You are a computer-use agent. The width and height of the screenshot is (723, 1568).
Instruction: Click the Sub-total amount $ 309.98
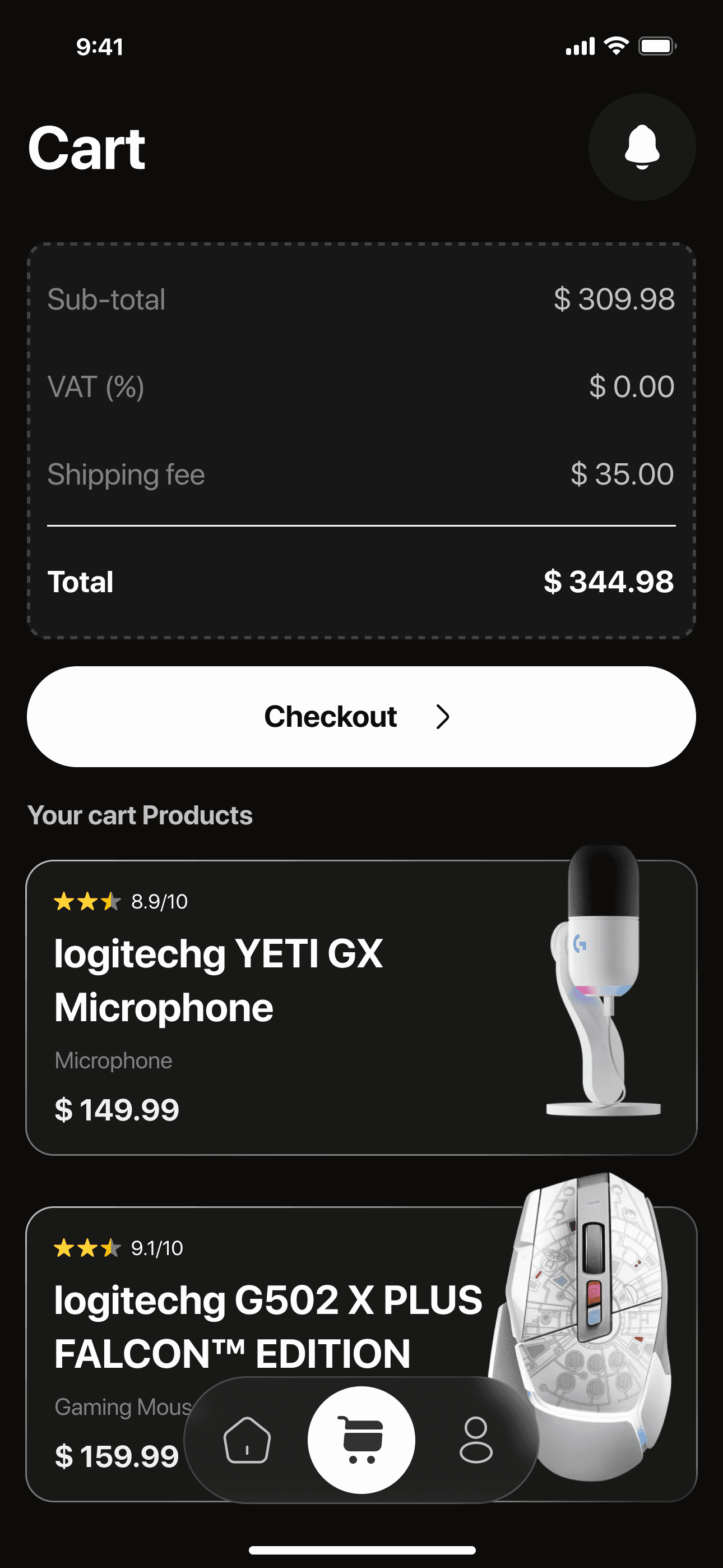[614, 299]
